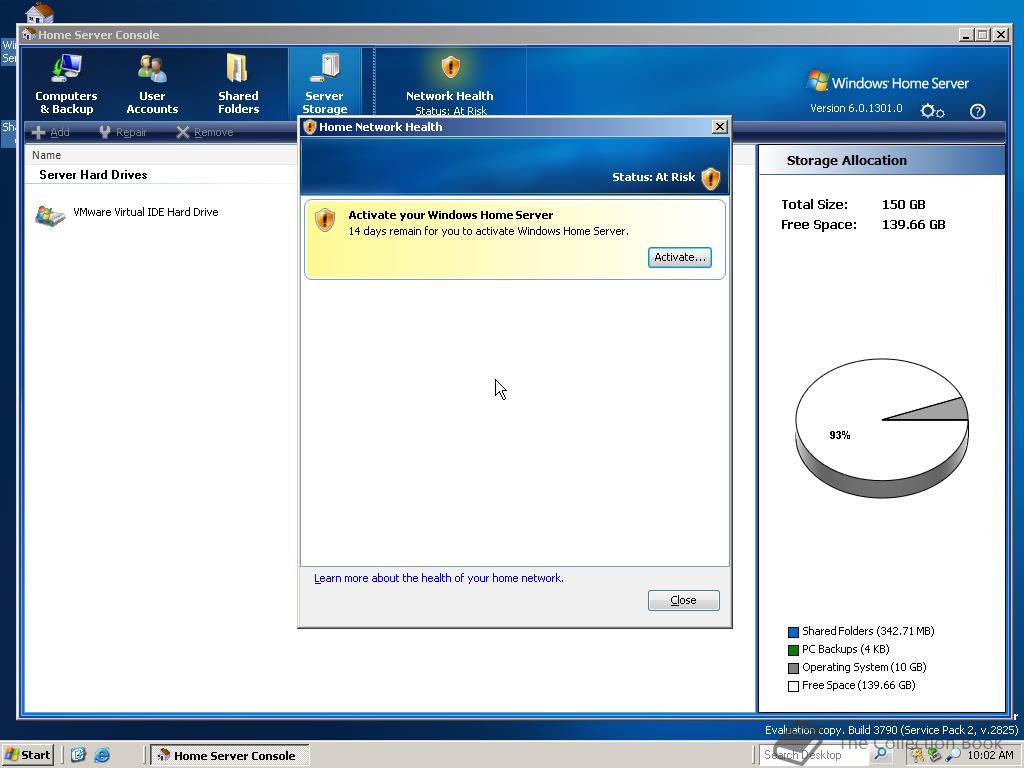
Task: Close the Home Network Health dialog via Close
Action: coord(684,600)
